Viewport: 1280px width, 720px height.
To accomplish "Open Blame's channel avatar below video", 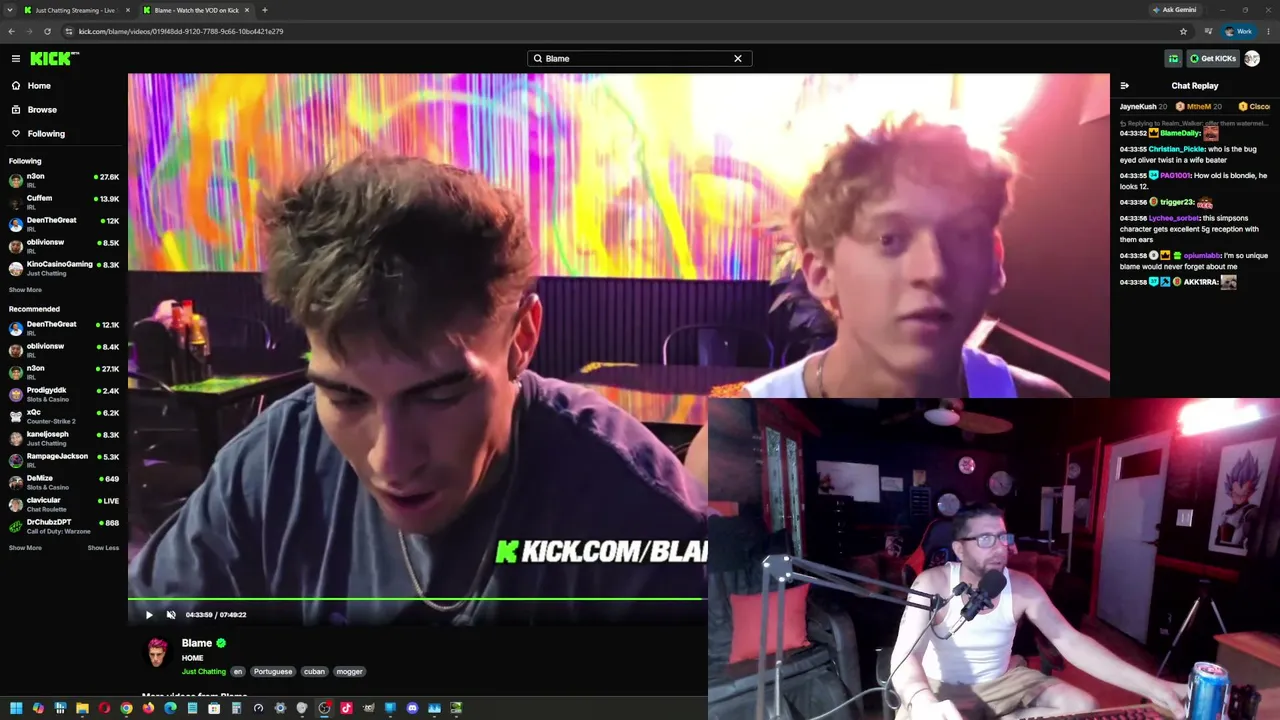I will click(157, 652).
